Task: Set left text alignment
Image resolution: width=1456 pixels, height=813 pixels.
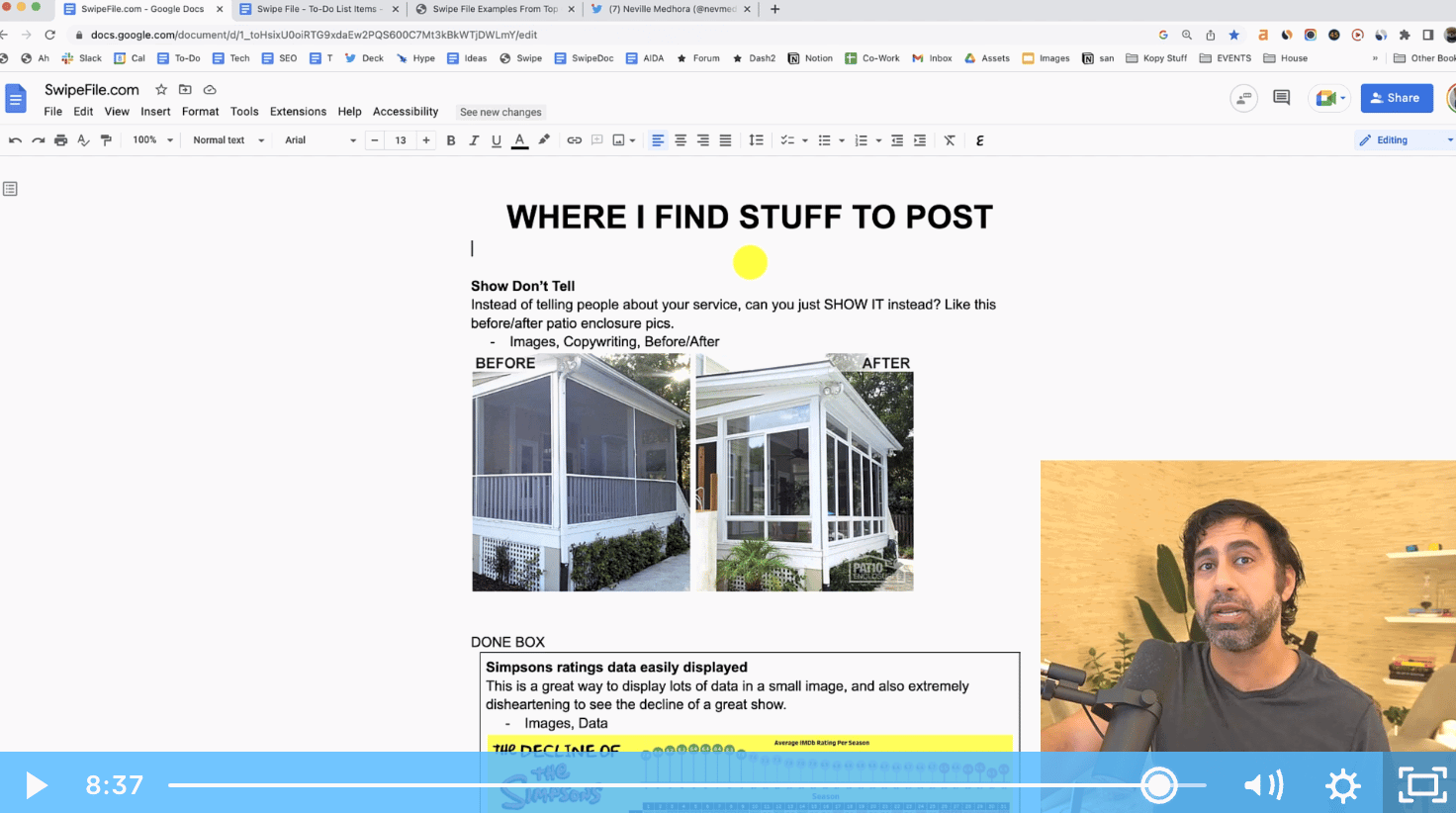Action: 658,140
